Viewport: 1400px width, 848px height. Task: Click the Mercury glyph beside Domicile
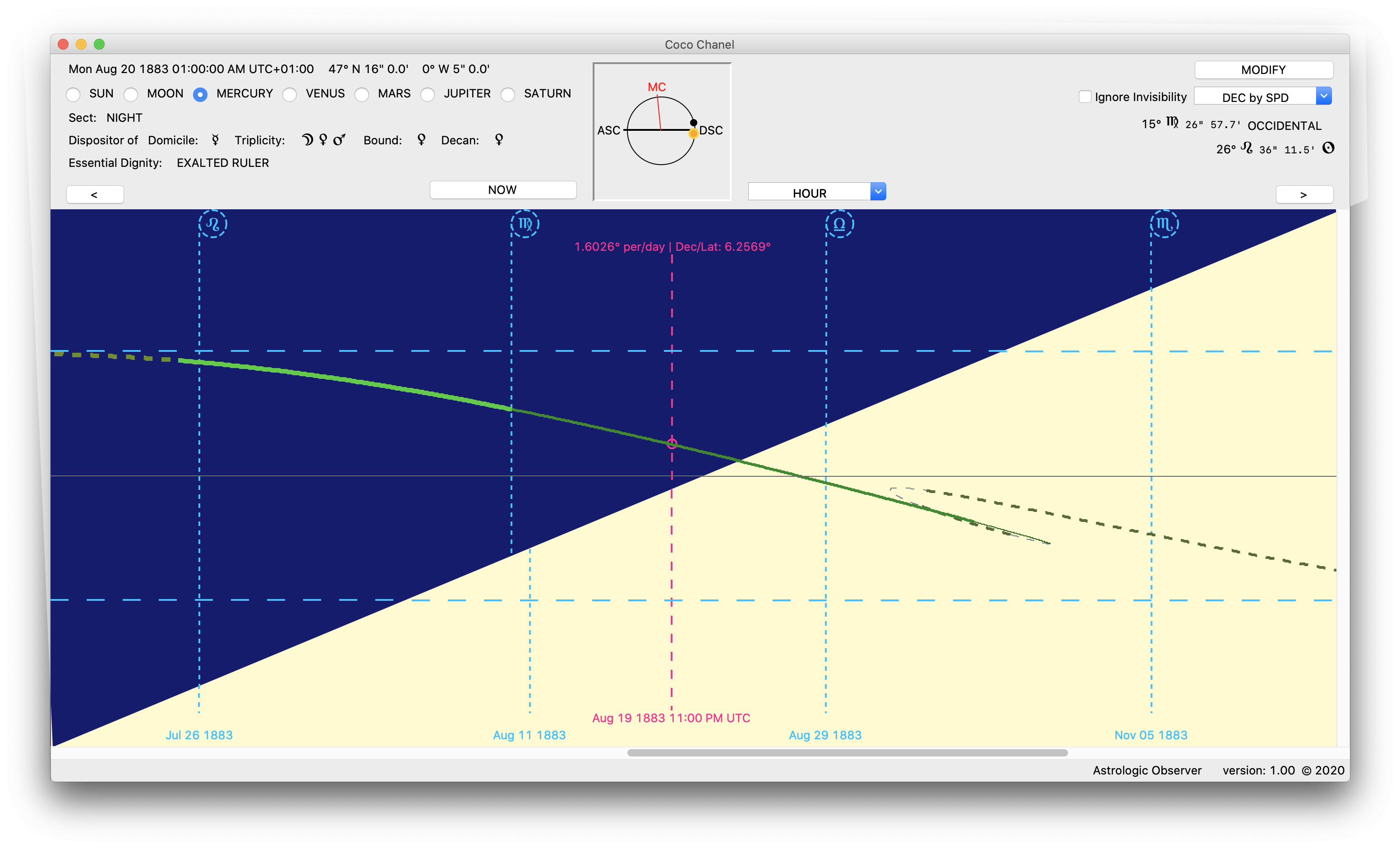click(x=215, y=140)
